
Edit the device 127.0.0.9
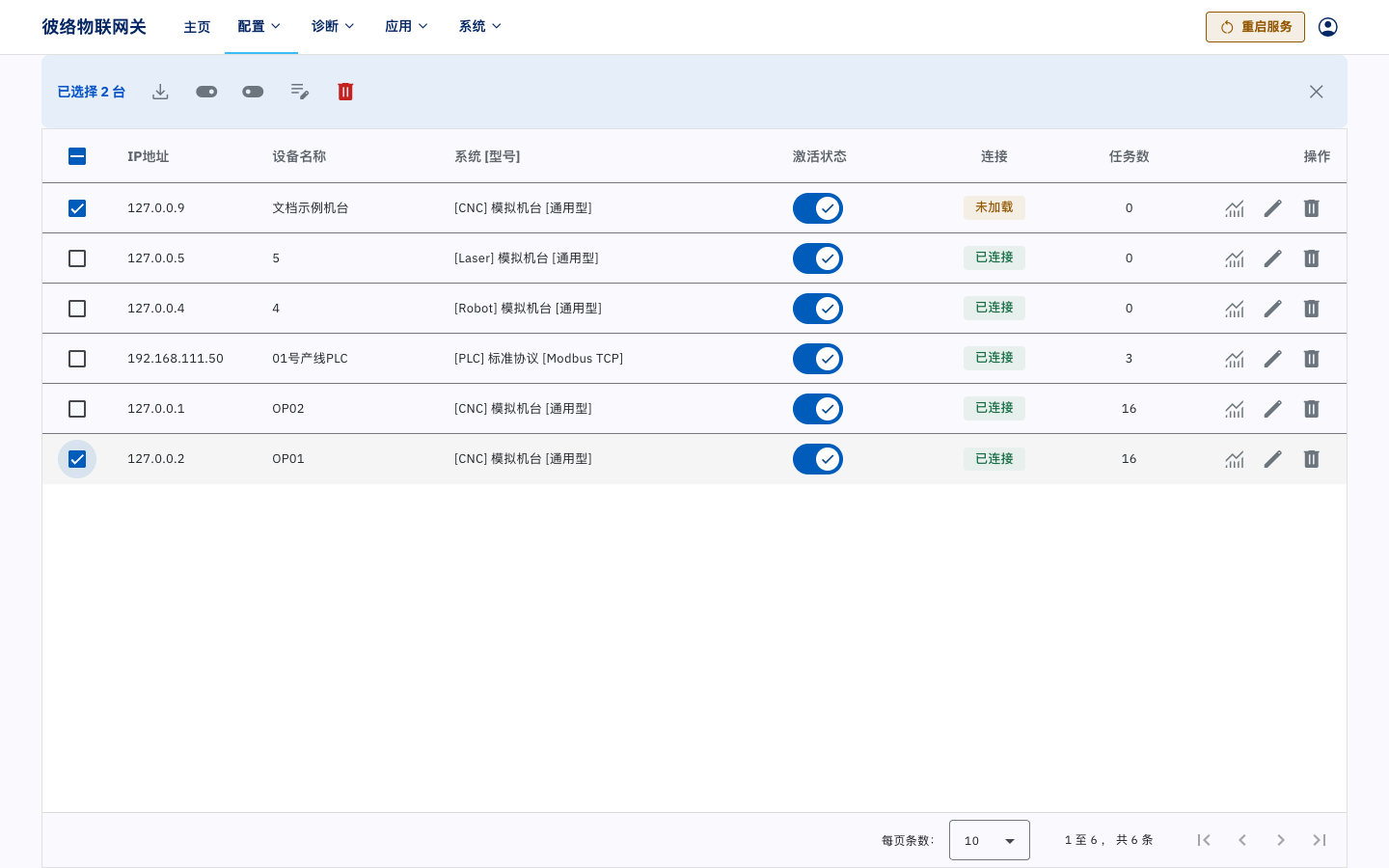tap(1273, 208)
